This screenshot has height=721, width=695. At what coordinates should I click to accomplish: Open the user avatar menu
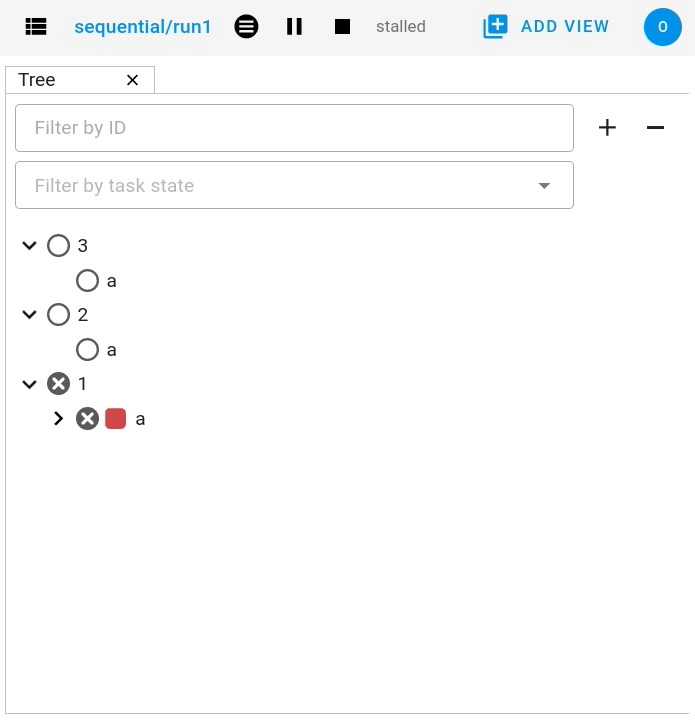(662, 27)
